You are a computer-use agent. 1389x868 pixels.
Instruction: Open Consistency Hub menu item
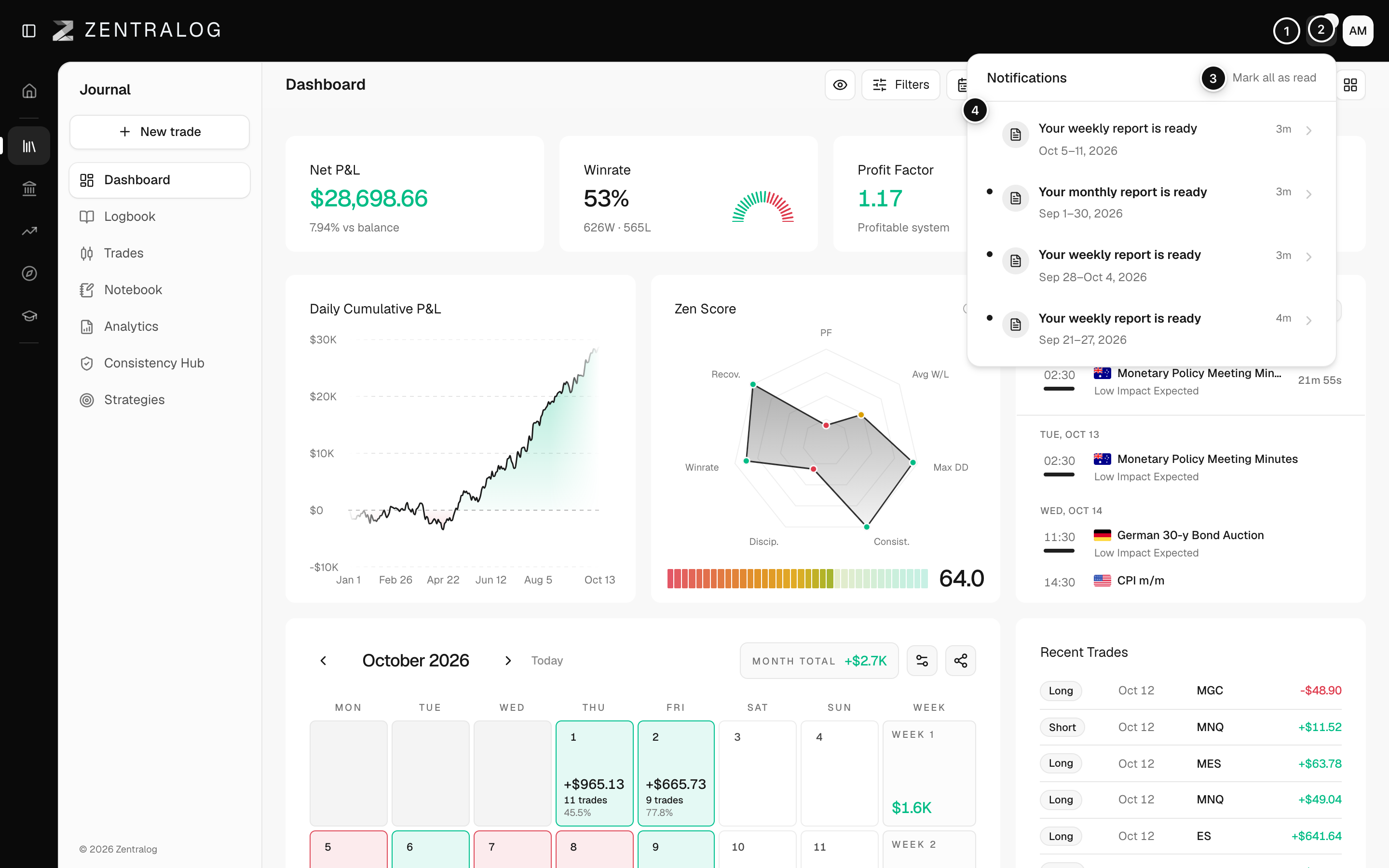tap(160, 364)
